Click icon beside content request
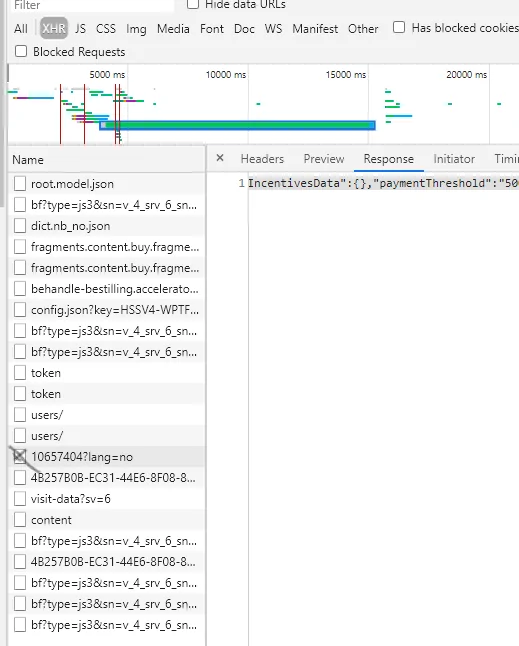The width and height of the screenshot is (519, 646). pyautogui.click(x=20, y=520)
